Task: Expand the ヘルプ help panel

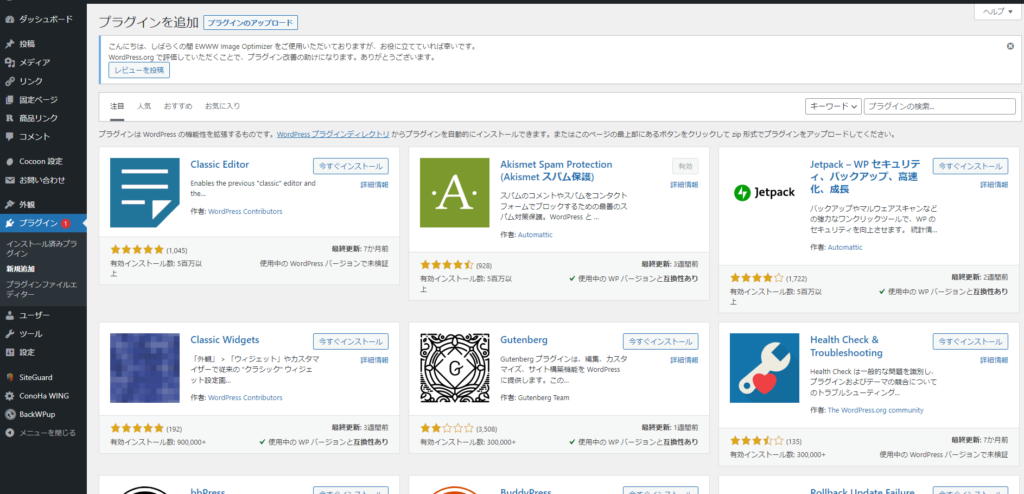Action: pyautogui.click(x=997, y=12)
